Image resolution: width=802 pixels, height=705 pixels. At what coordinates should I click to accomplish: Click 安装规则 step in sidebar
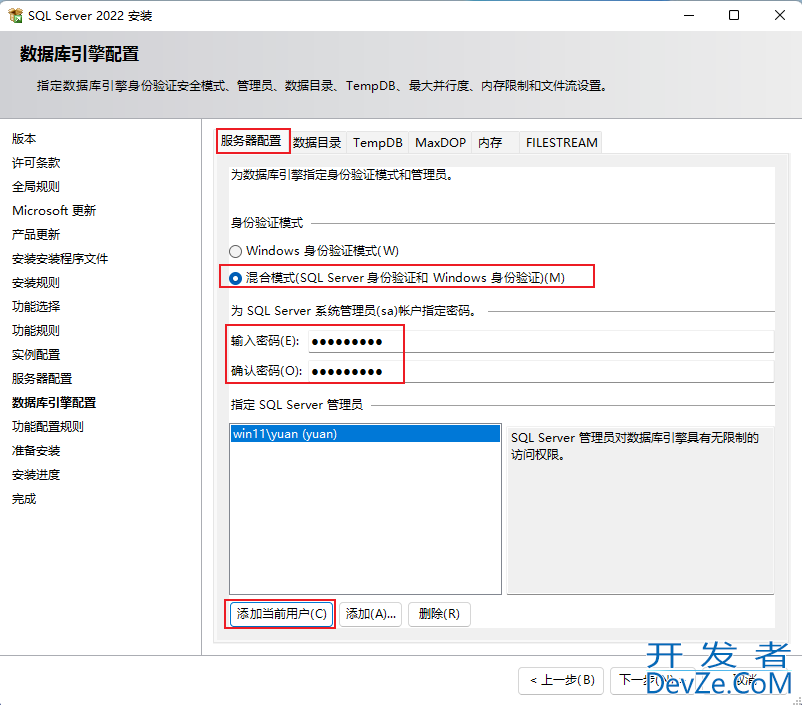[36, 283]
